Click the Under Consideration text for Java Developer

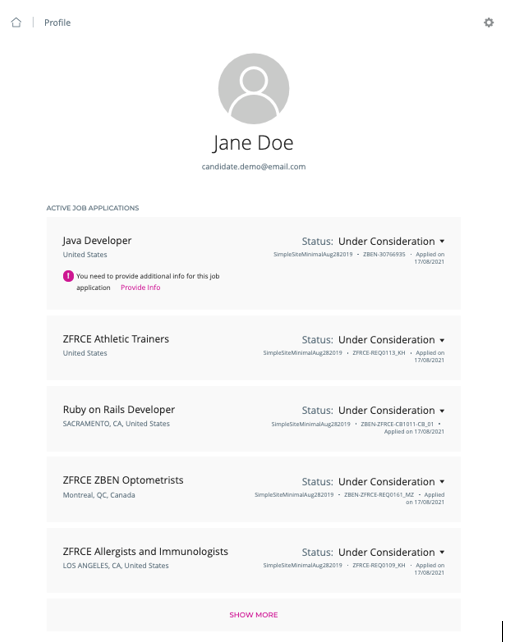[386, 241]
